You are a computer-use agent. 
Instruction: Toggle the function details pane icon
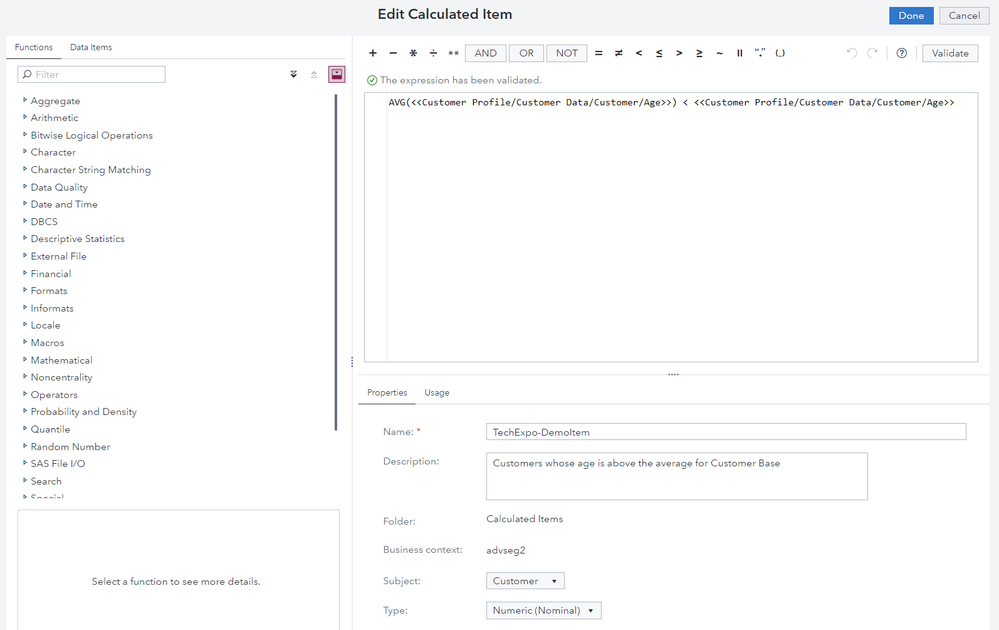[336, 75]
